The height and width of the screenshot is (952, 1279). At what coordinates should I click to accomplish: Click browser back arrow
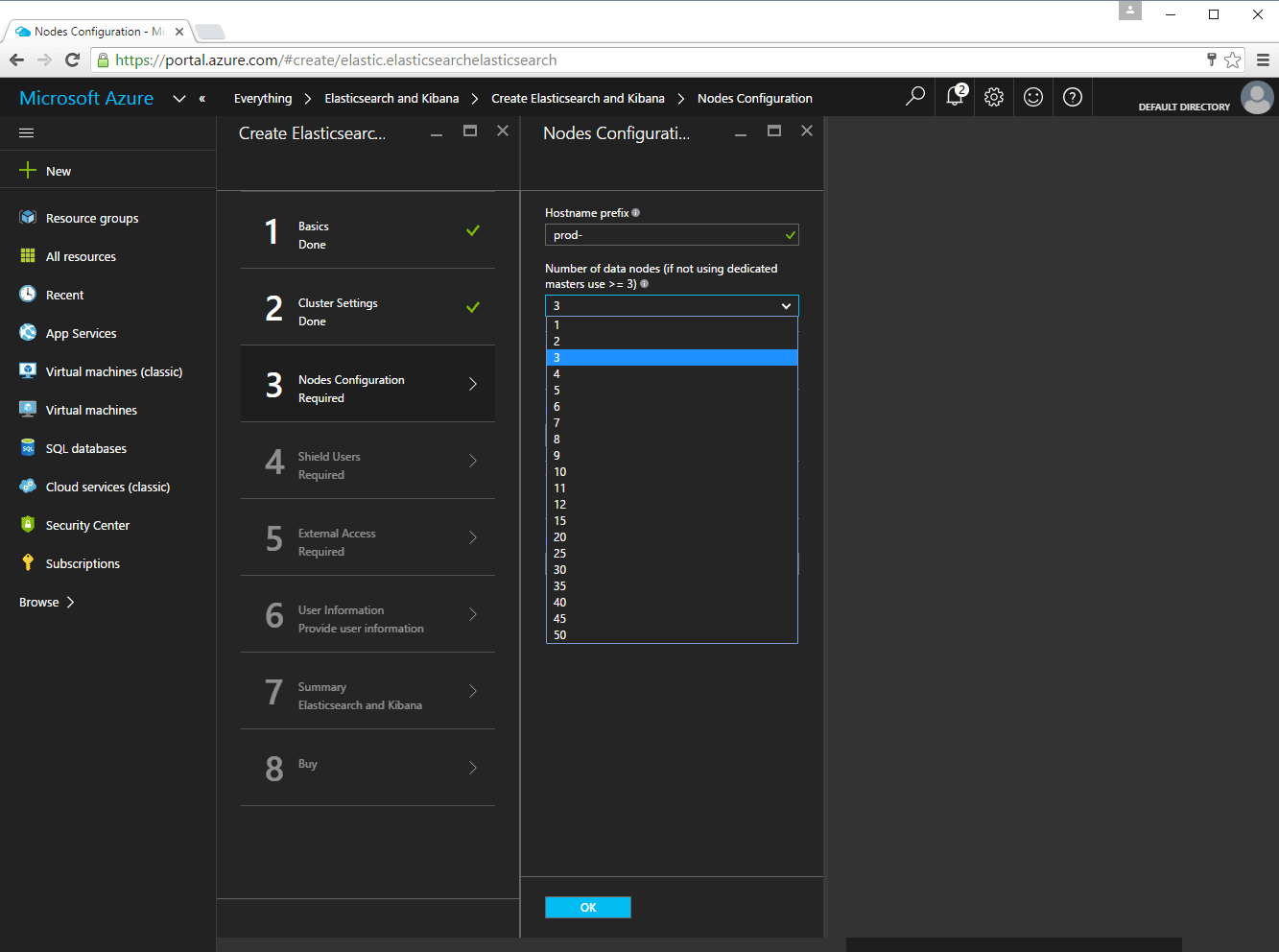[16, 59]
